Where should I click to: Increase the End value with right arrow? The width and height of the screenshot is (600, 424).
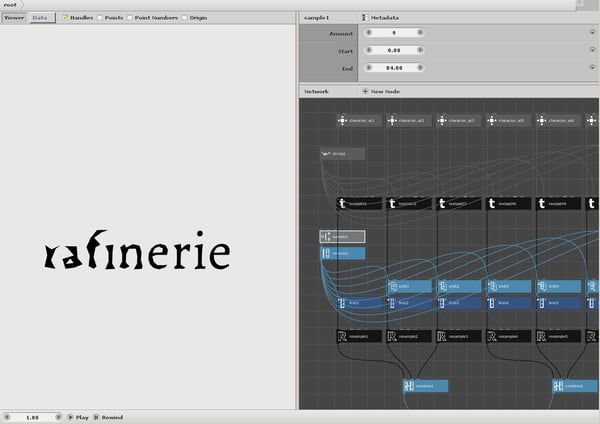[x=420, y=68]
